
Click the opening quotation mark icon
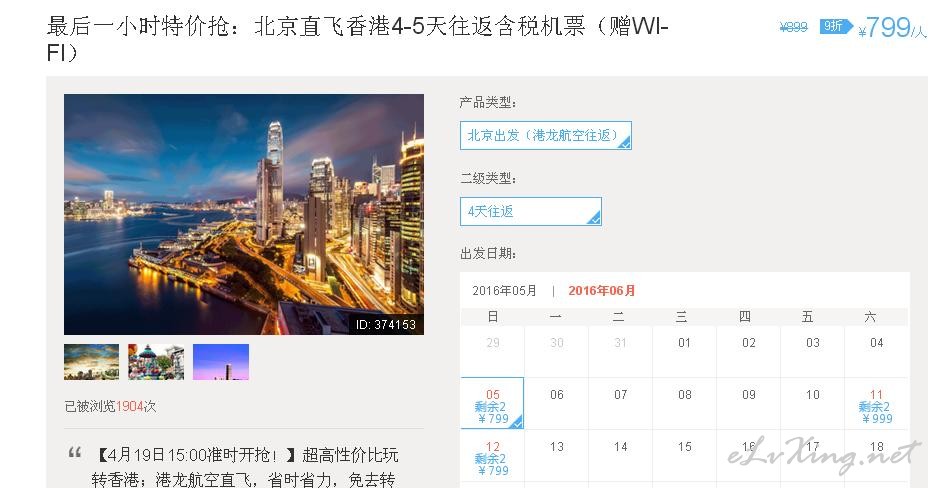pos(75,454)
